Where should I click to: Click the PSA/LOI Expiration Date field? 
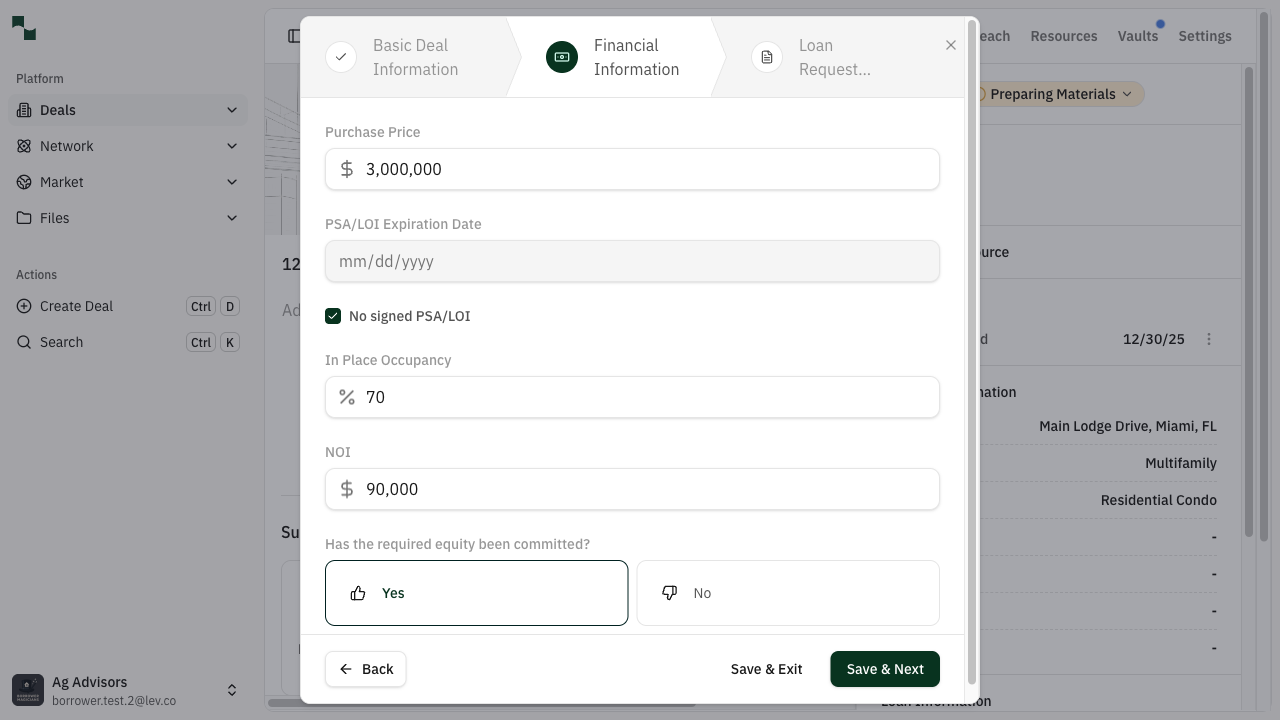632,261
